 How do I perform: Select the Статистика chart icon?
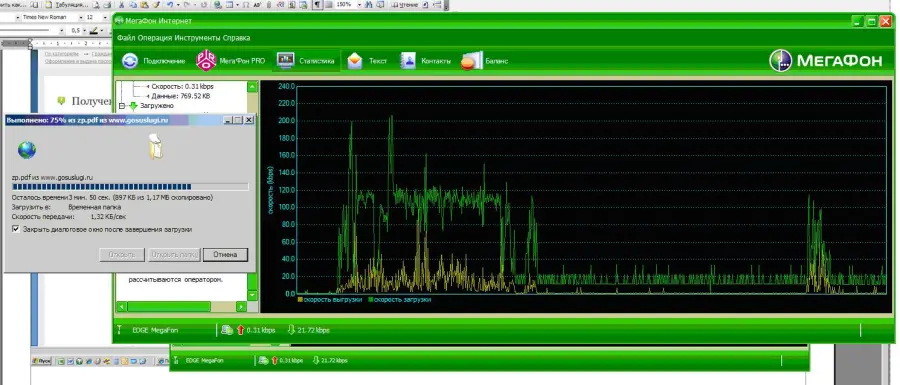point(285,60)
